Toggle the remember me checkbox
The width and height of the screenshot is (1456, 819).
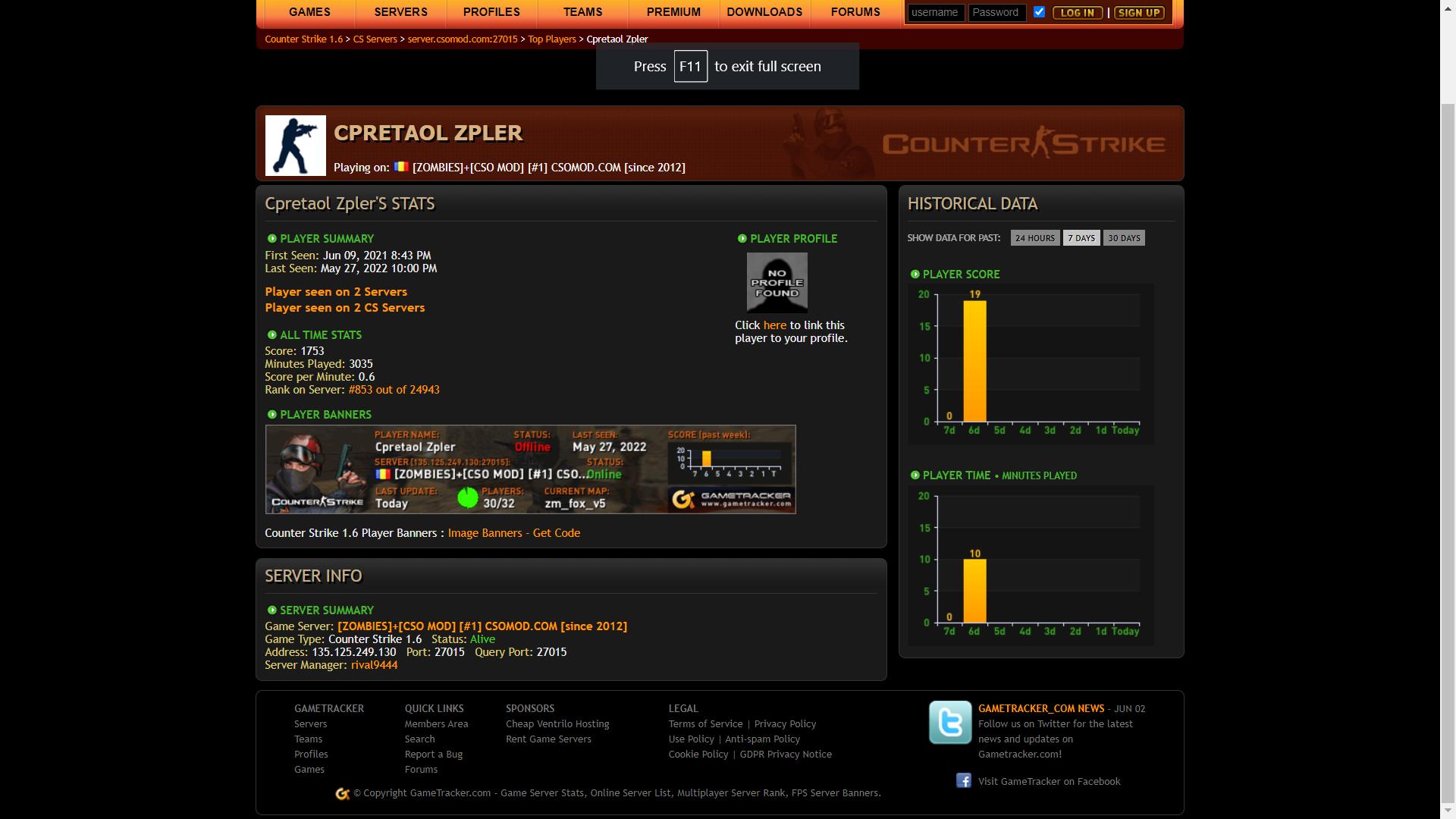(x=1039, y=12)
